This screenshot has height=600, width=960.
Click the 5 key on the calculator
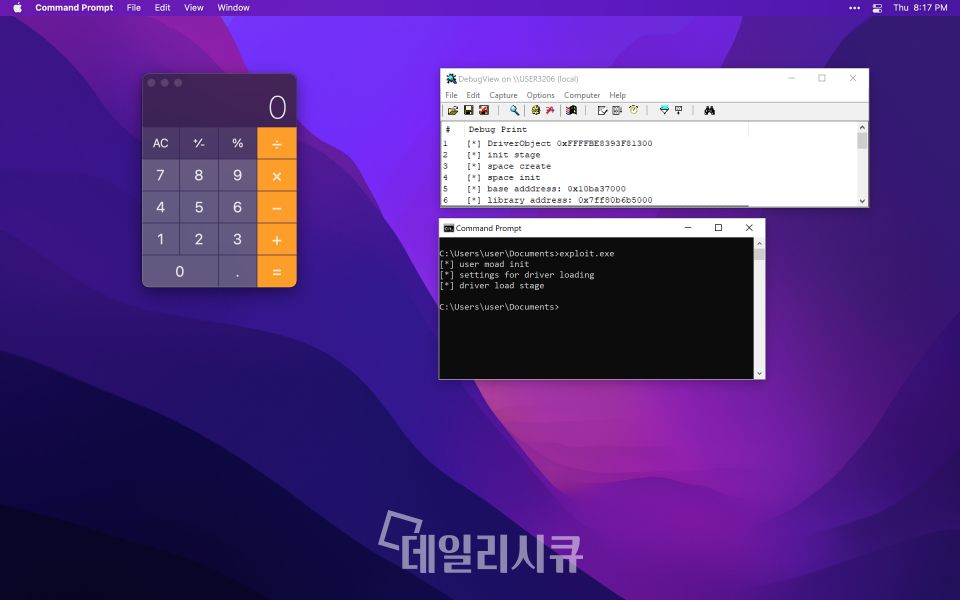[x=199, y=208]
